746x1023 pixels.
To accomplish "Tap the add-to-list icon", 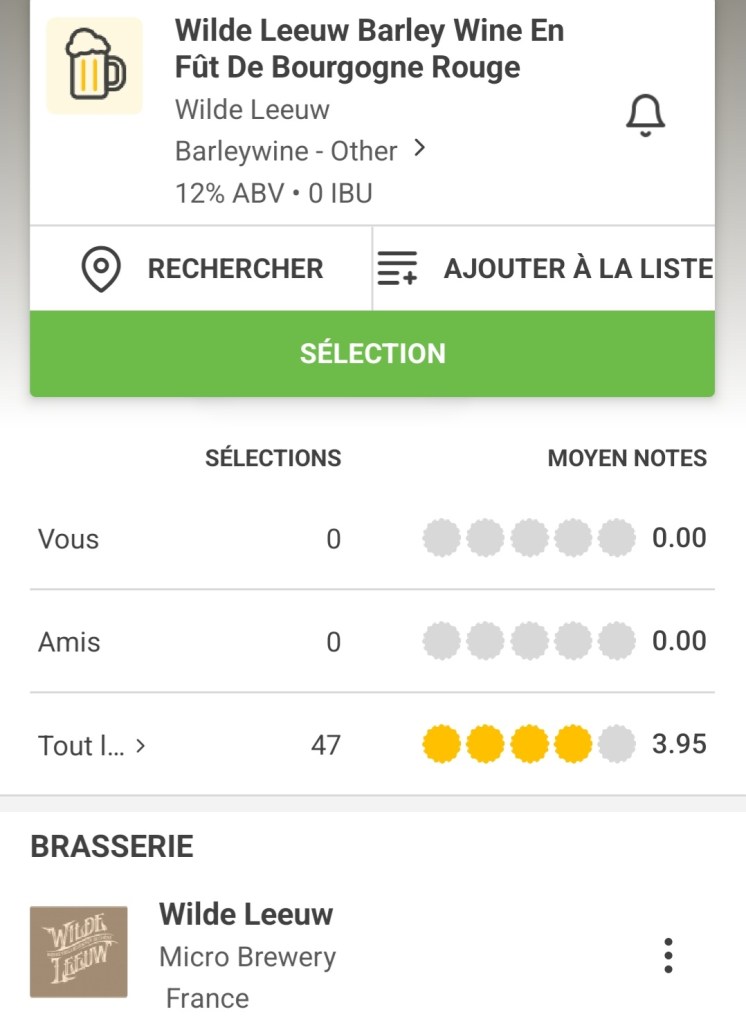I will pos(397,269).
